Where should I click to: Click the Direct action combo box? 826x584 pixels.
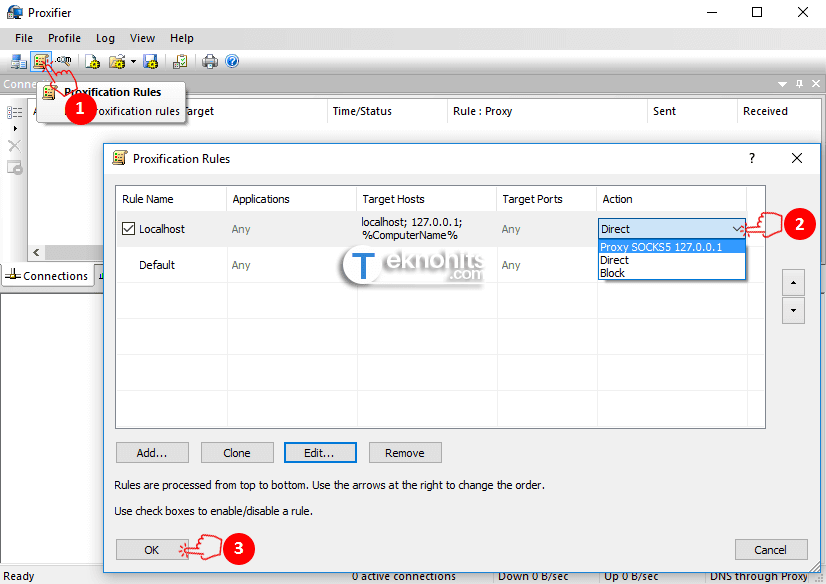(x=672, y=229)
